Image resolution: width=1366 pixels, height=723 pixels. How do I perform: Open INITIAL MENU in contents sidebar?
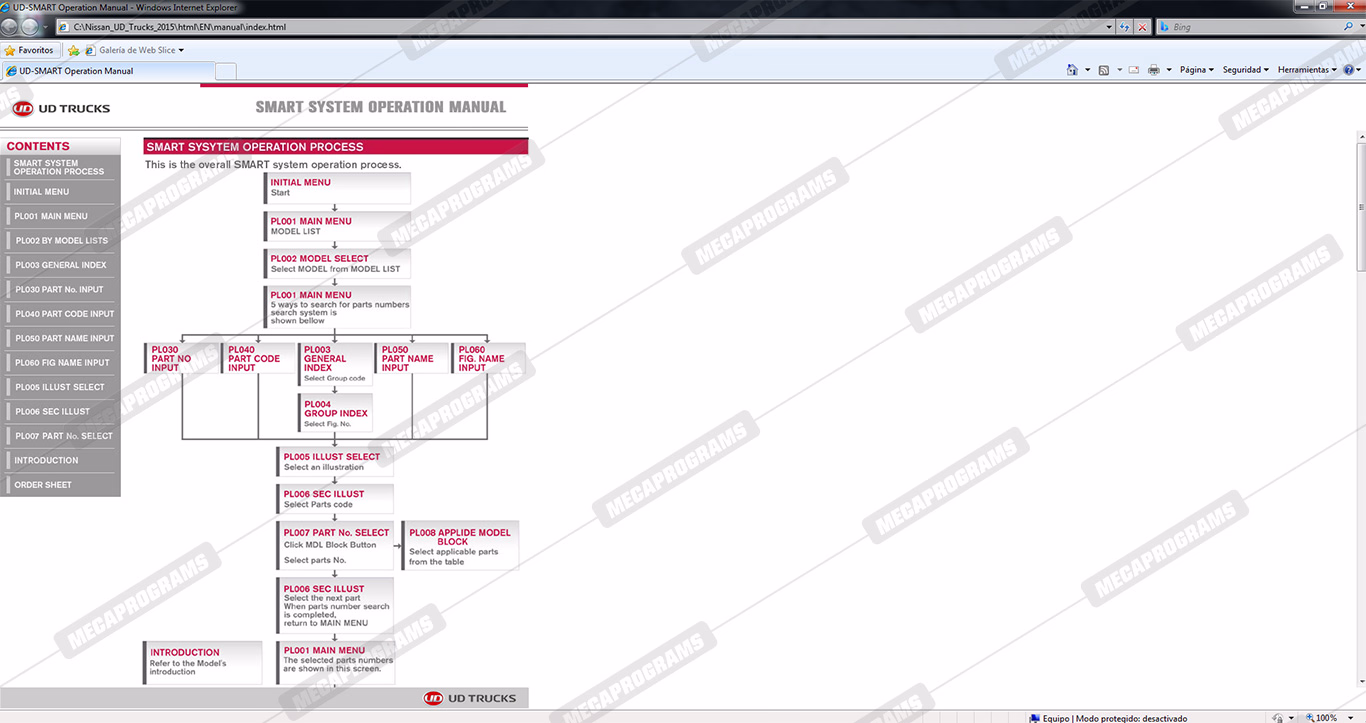(x=60, y=192)
